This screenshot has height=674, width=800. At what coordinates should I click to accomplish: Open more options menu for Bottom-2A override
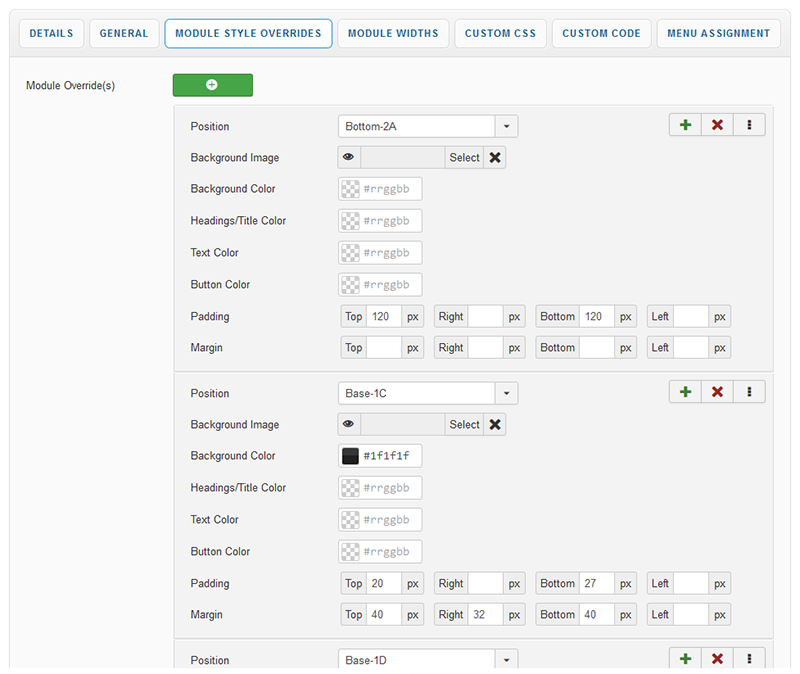pyautogui.click(x=749, y=125)
